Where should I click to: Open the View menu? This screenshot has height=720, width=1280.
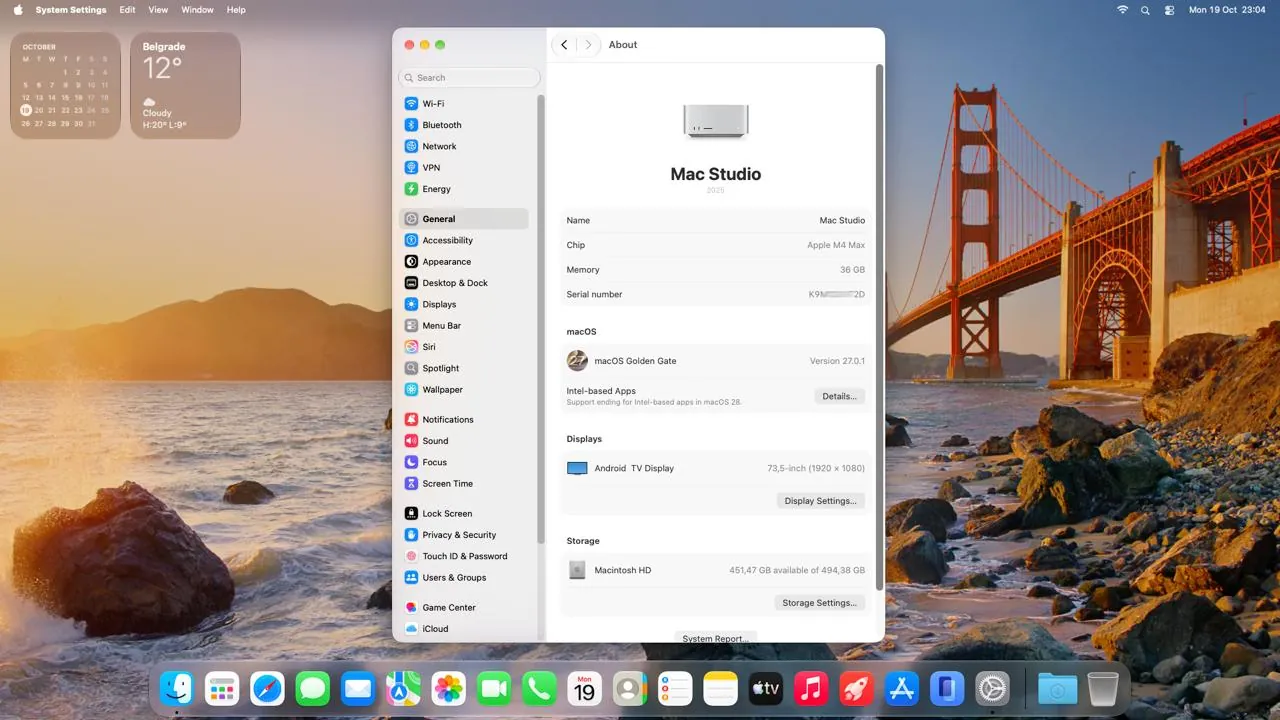158,10
